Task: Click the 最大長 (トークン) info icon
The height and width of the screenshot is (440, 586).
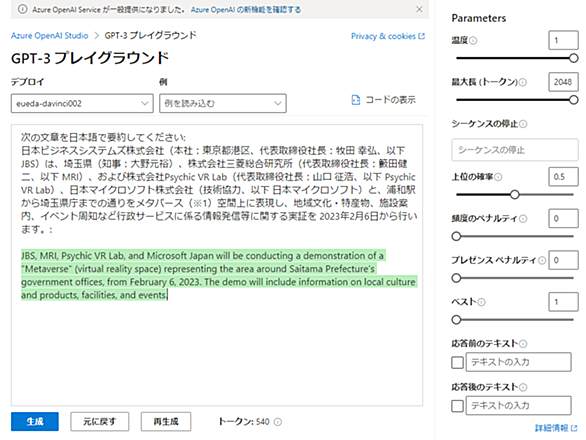Action: click(523, 82)
